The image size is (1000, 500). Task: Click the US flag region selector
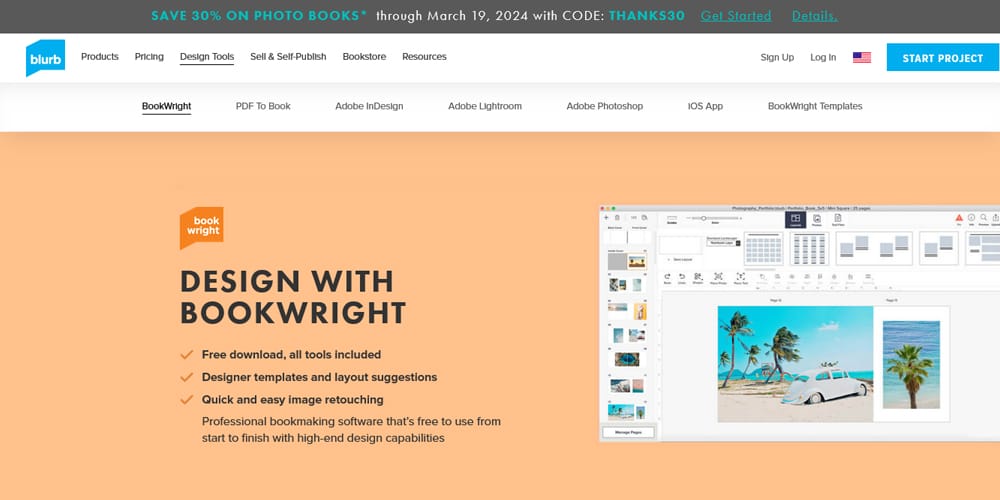861,58
